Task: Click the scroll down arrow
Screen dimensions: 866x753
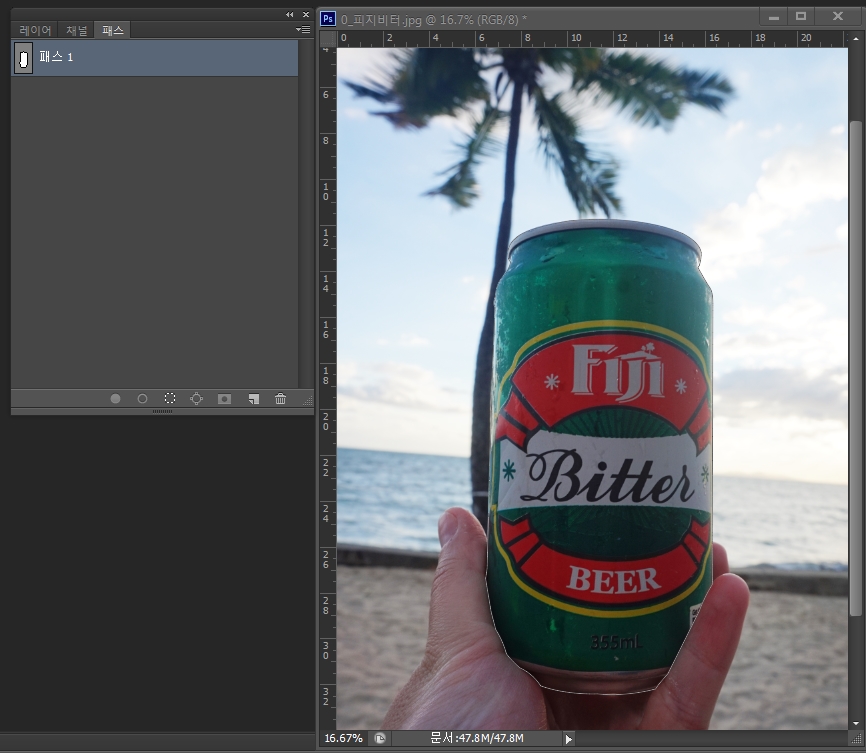Action: (856, 723)
